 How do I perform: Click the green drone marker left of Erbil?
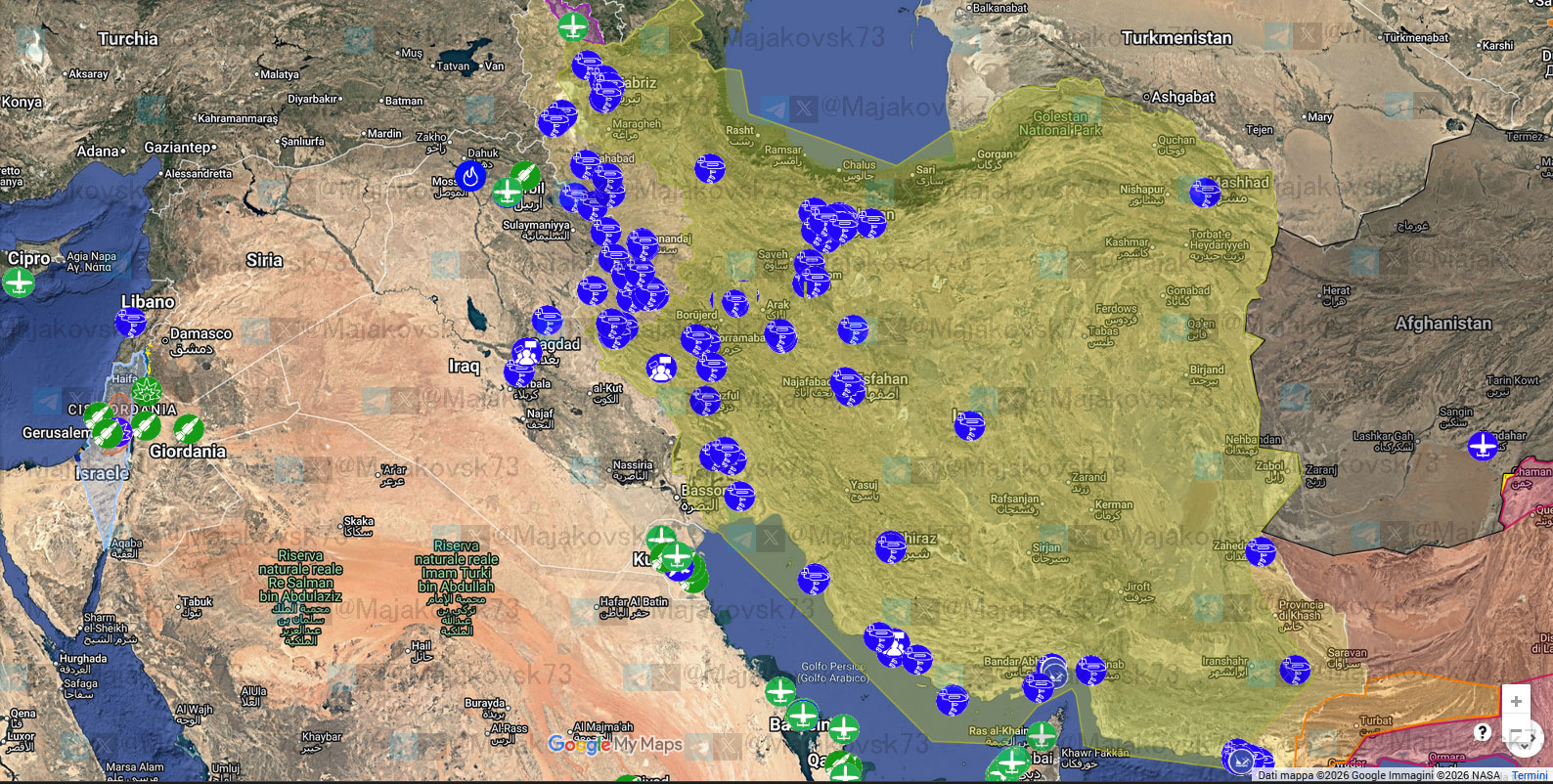pos(508,192)
